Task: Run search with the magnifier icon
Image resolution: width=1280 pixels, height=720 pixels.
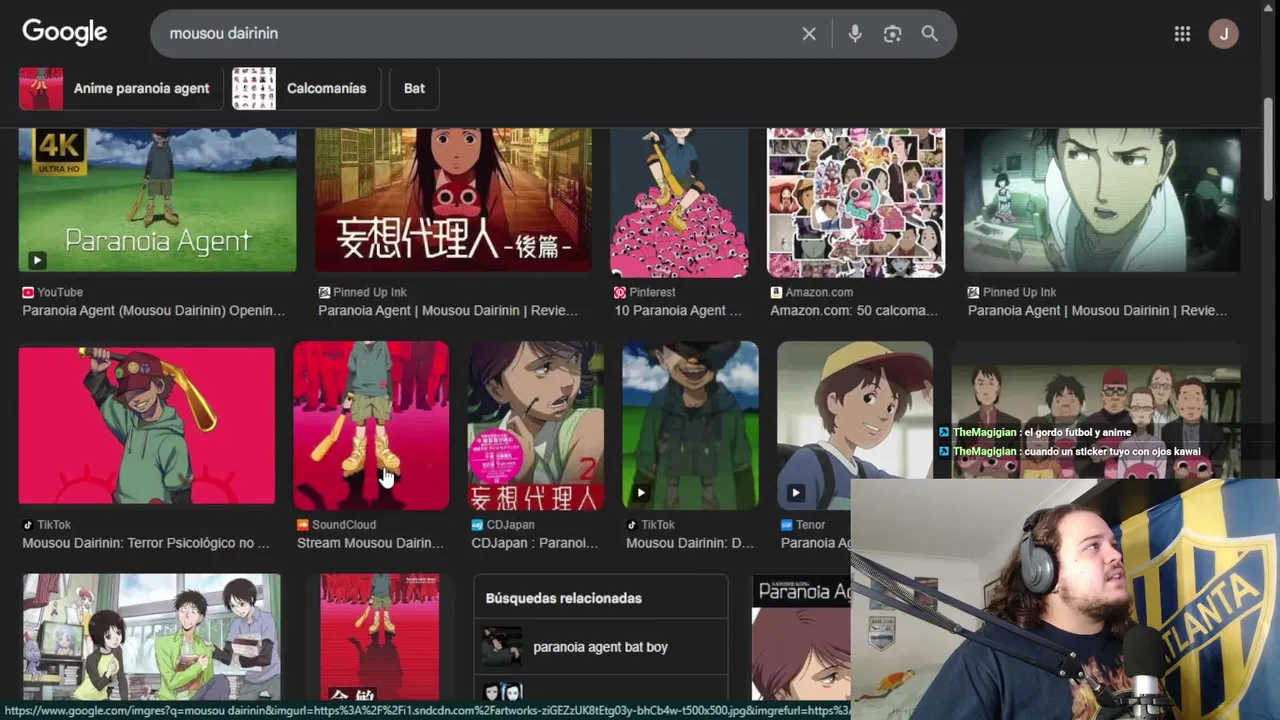Action: click(930, 34)
